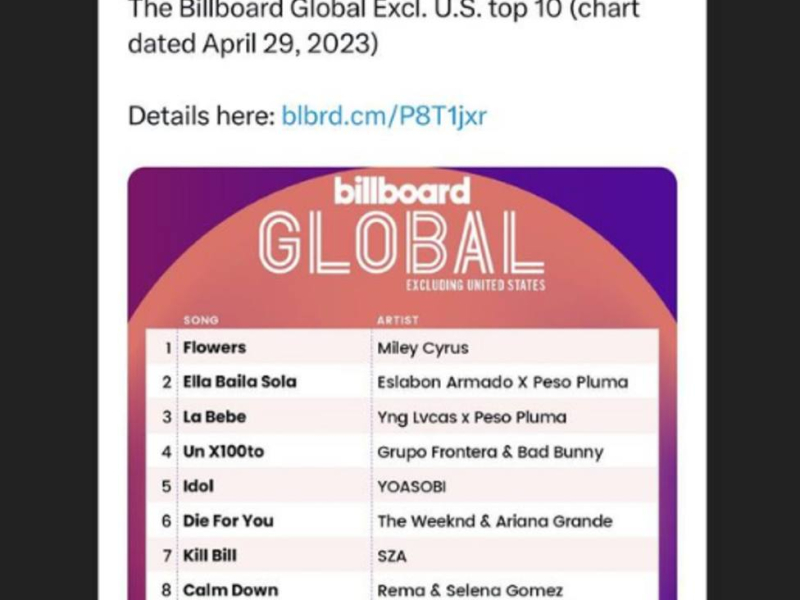
Task: Select the song 'La Bebe'
Action: 214,417
